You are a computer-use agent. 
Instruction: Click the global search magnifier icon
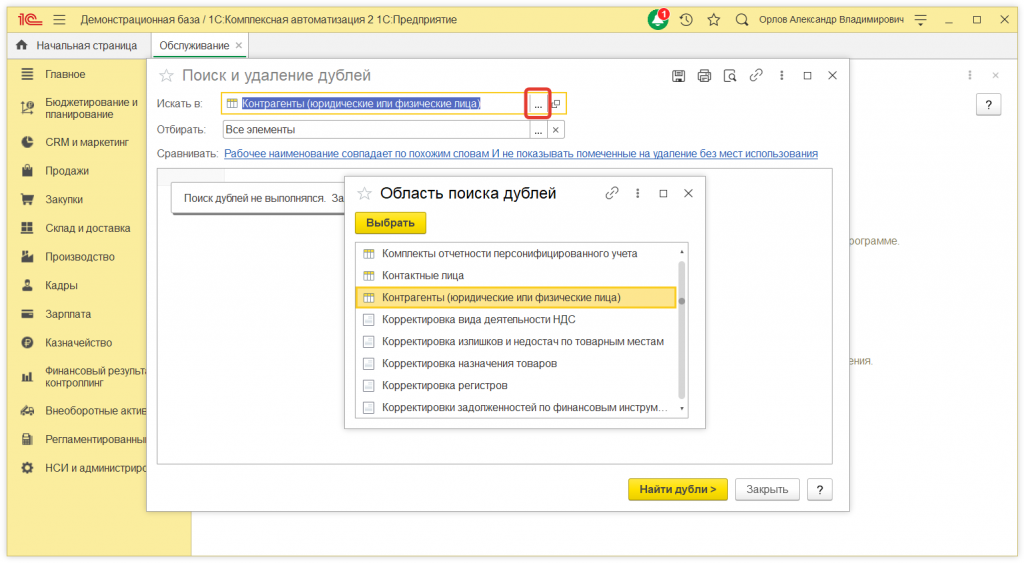click(741, 19)
